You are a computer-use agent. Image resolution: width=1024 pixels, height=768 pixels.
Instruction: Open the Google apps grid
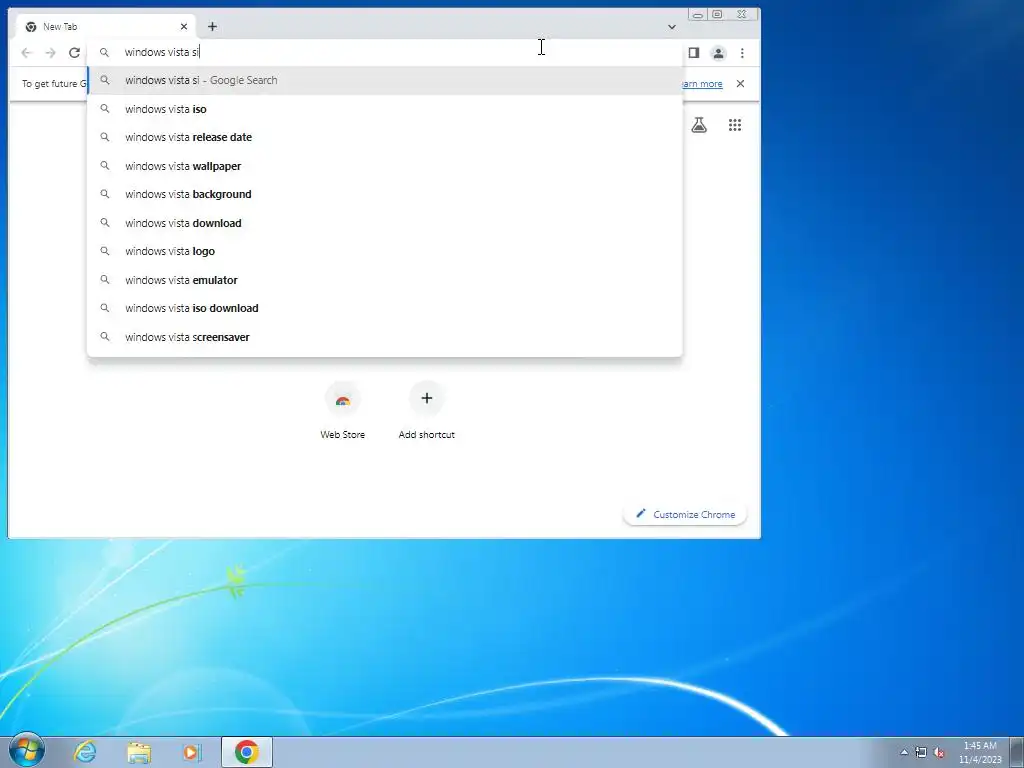pos(735,125)
